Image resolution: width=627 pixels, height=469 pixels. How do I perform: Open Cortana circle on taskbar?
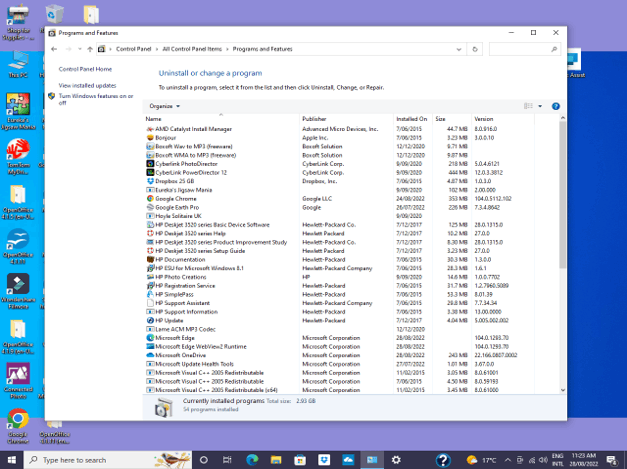(204, 460)
